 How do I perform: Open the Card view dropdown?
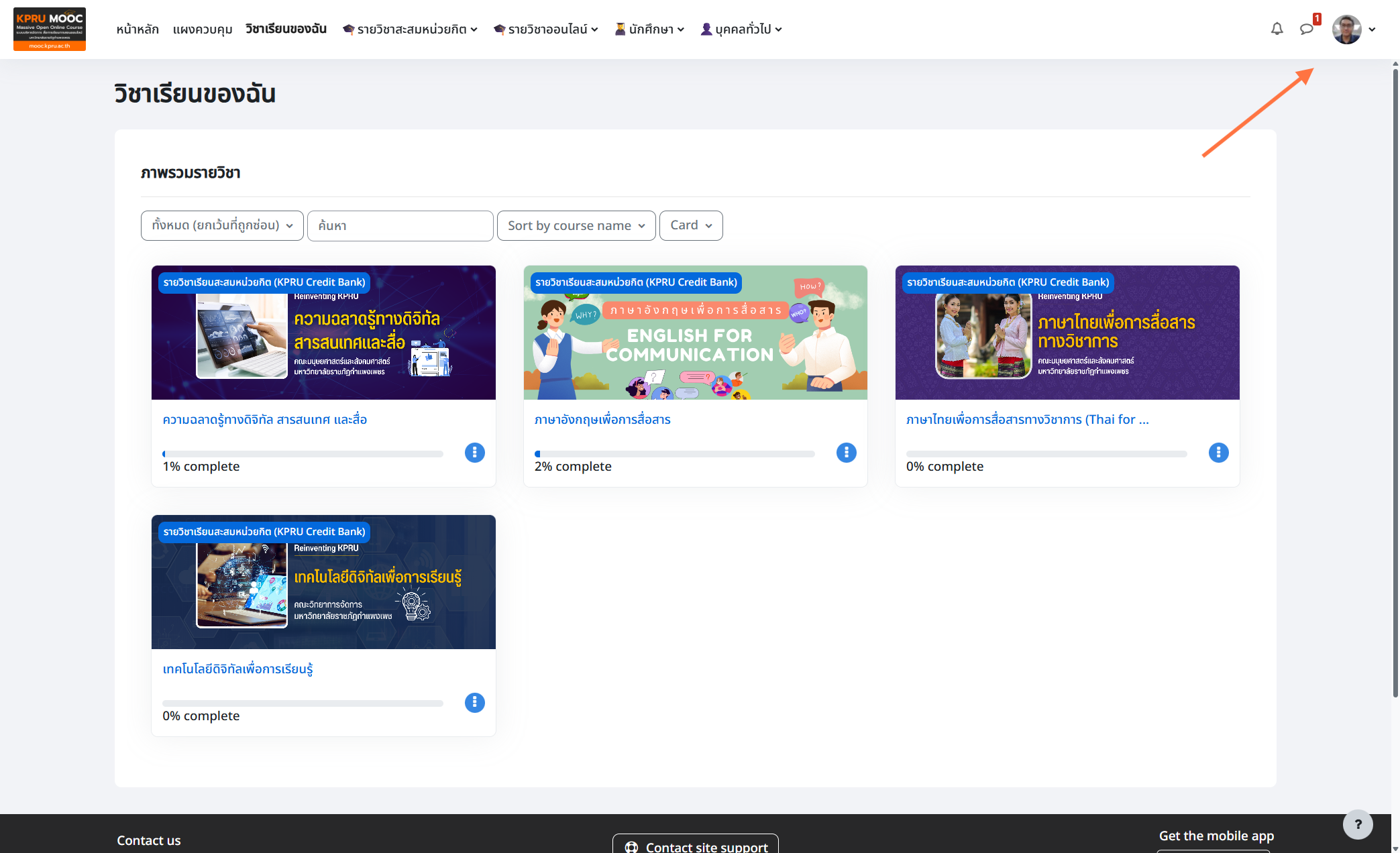click(691, 225)
